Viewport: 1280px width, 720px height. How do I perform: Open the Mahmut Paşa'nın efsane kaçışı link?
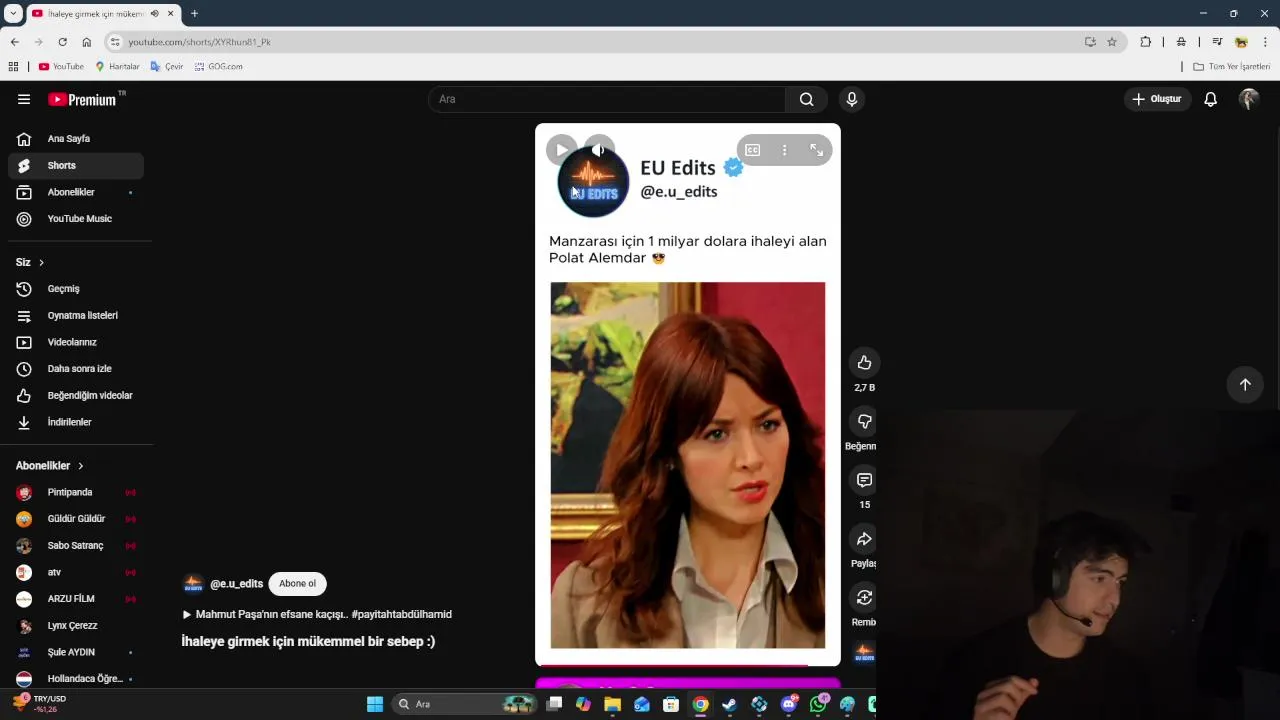(x=316, y=615)
